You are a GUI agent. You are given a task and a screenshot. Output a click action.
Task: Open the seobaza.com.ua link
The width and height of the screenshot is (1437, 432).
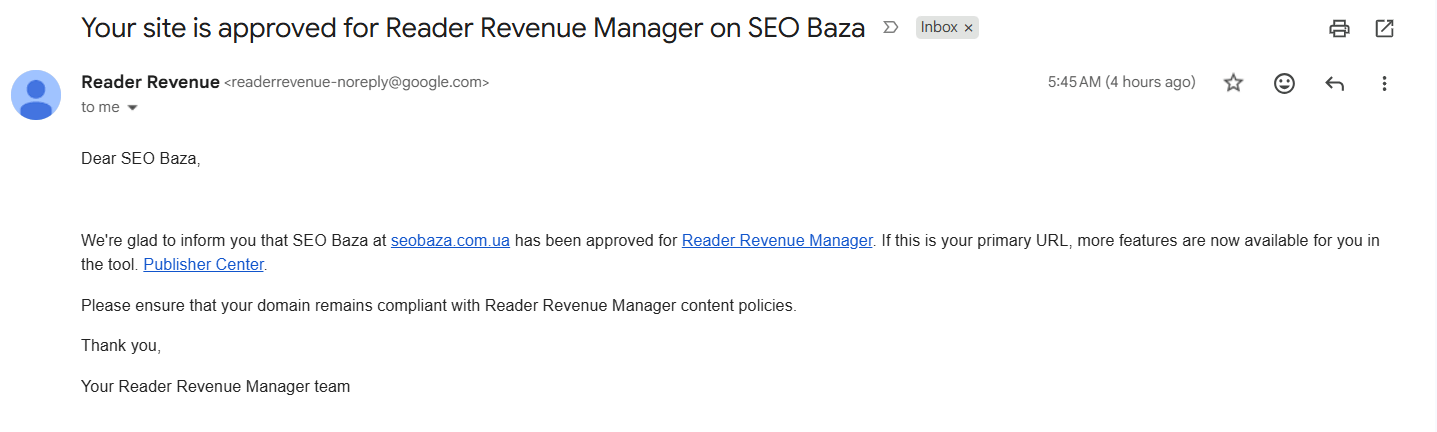tap(450, 240)
